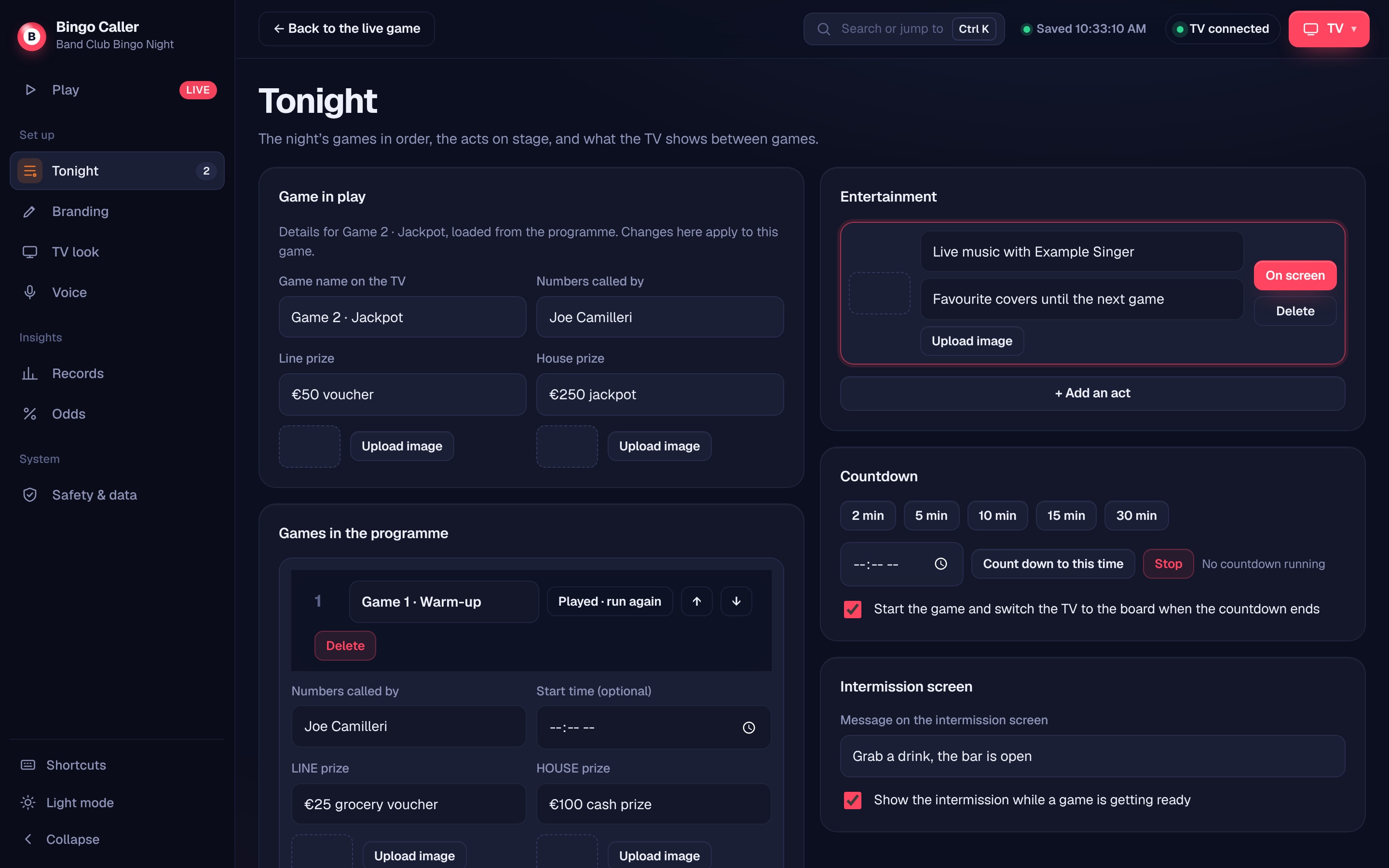Click the TV connected status pill
The image size is (1389, 868).
(x=1223, y=29)
